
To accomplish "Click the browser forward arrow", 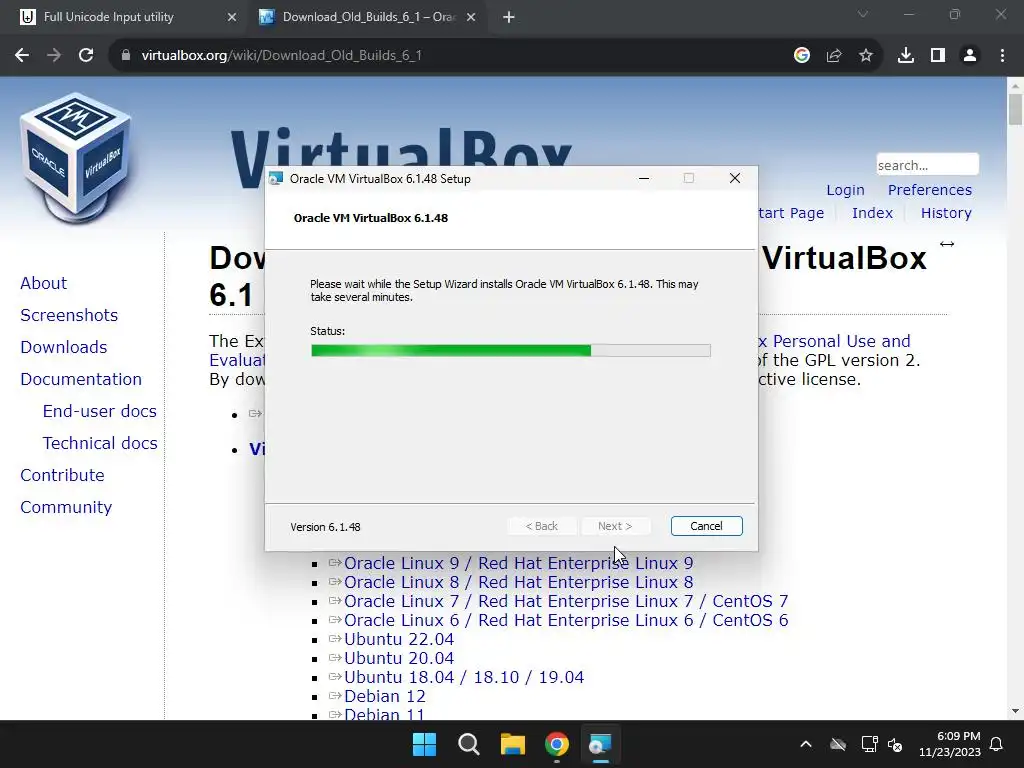I will point(54,56).
